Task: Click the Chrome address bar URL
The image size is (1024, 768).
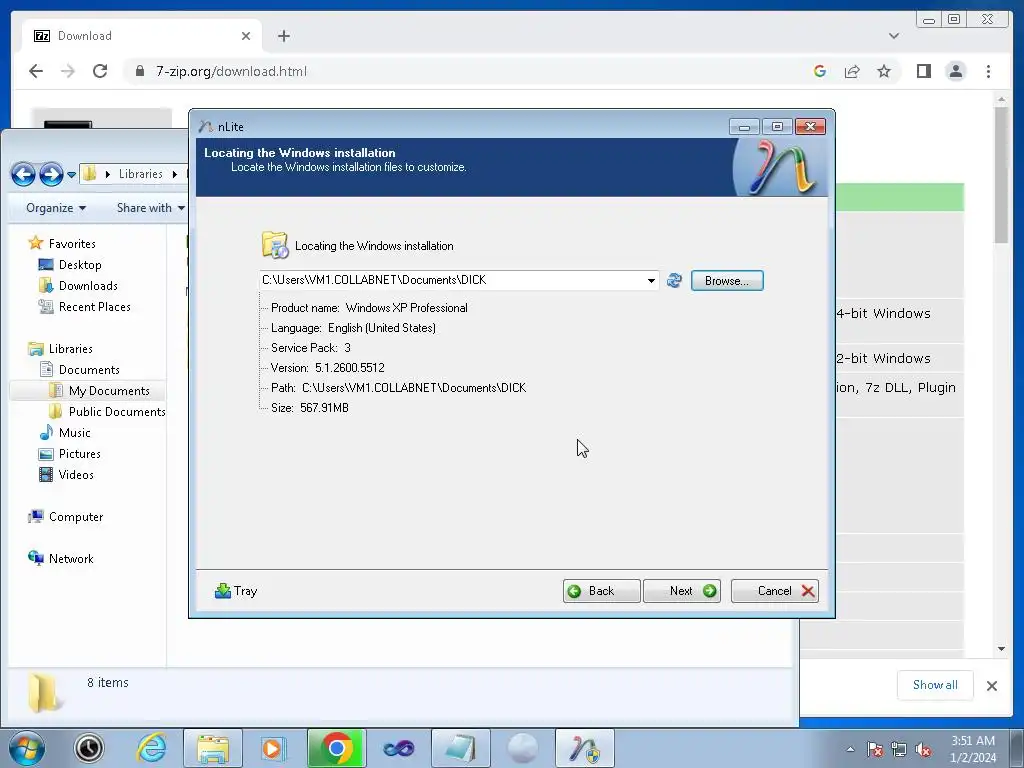Action: coord(231,71)
